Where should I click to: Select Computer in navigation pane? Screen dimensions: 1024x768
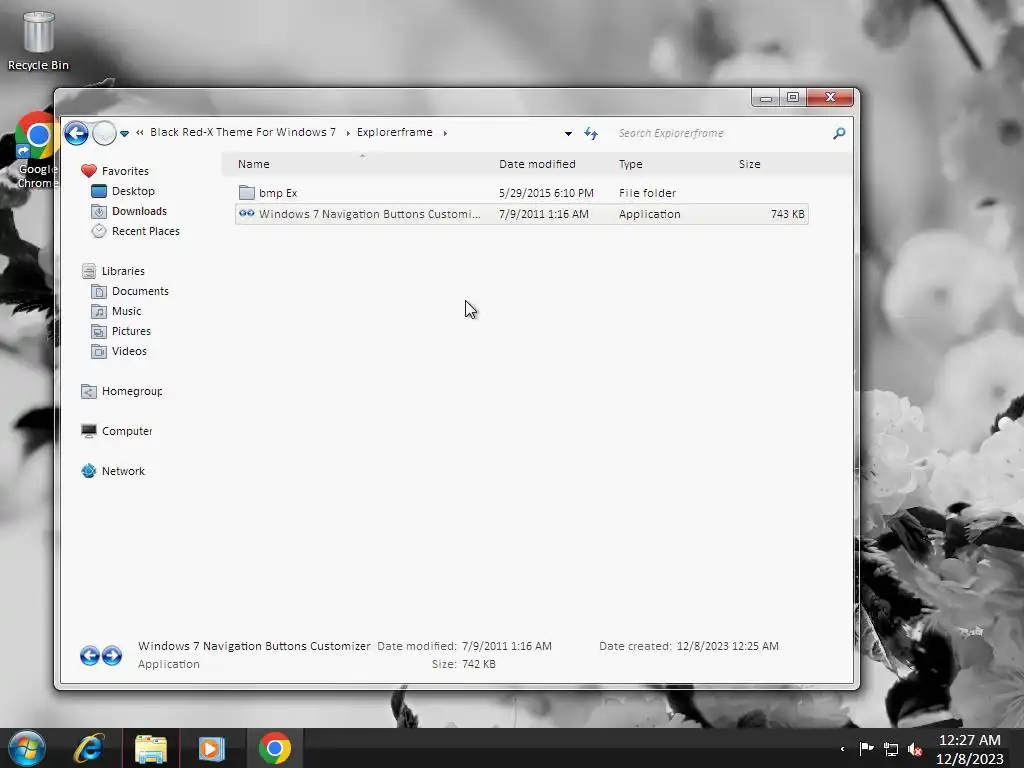[x=127, y=431]
